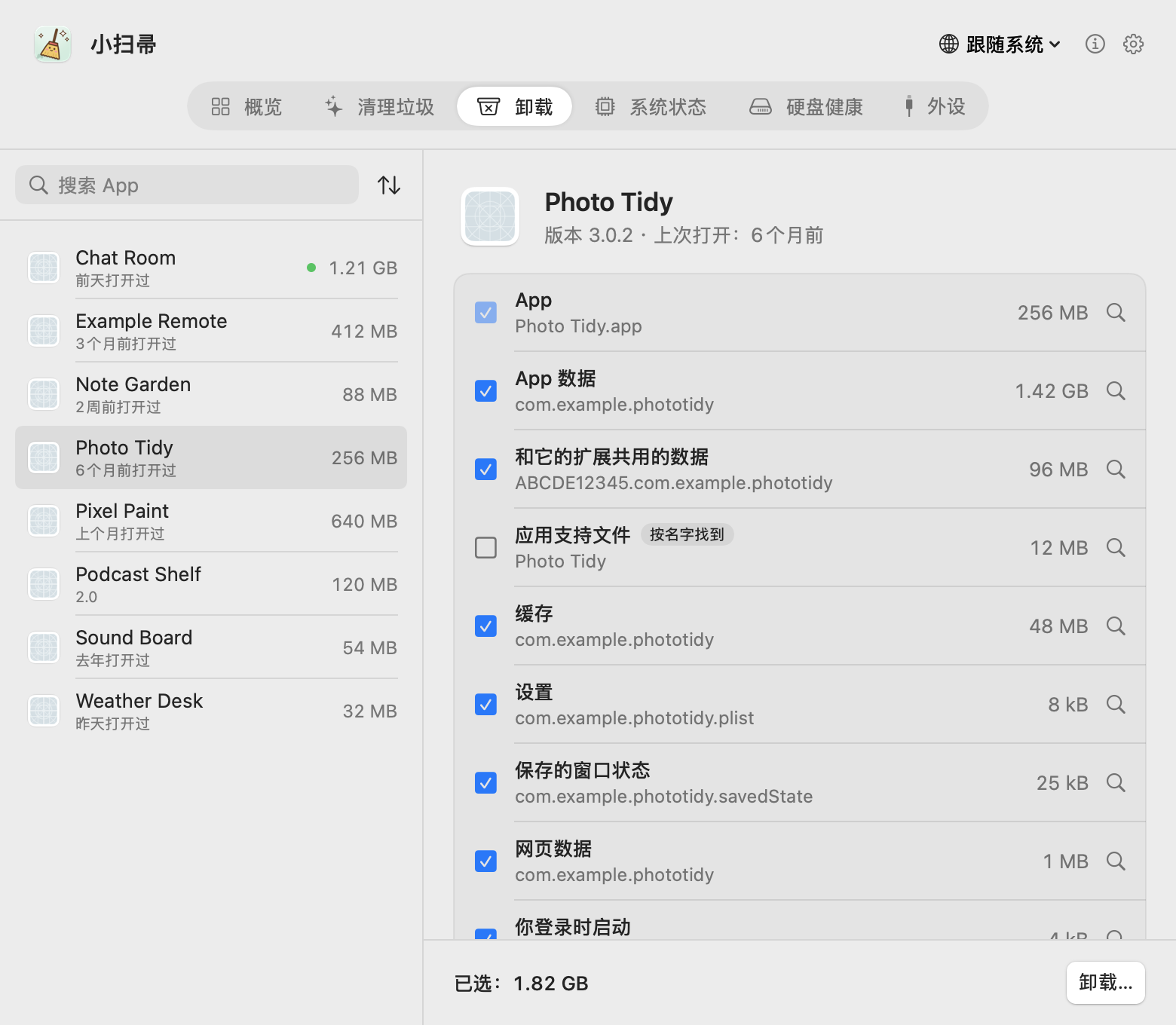This screenshot has width=1176, height=1025.
Task: Click the Pixel Paint app icon in list
Action: [x=44, y=521]
